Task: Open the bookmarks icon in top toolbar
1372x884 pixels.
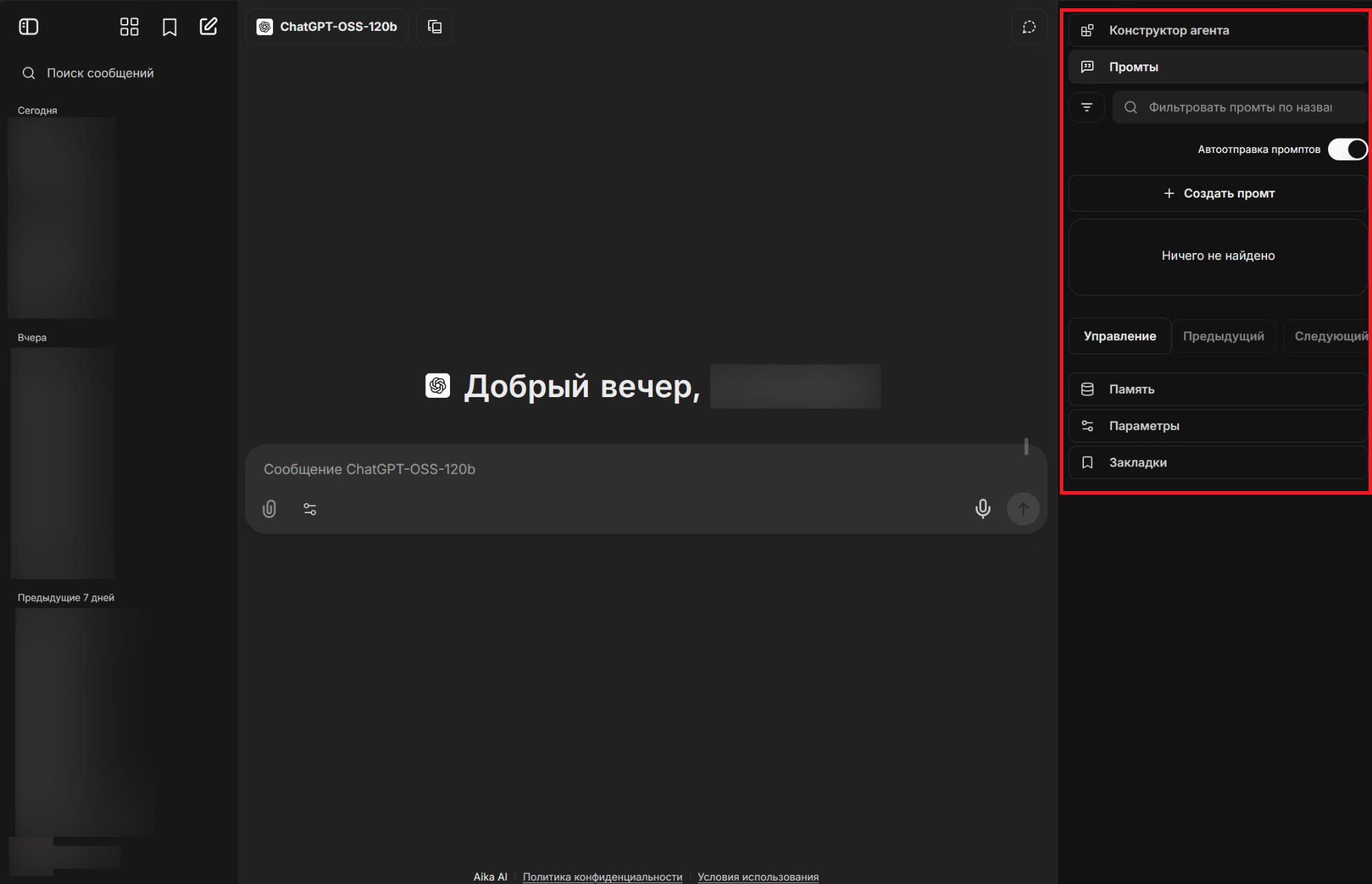Action: pyautogui.click(x=169, y=26)
